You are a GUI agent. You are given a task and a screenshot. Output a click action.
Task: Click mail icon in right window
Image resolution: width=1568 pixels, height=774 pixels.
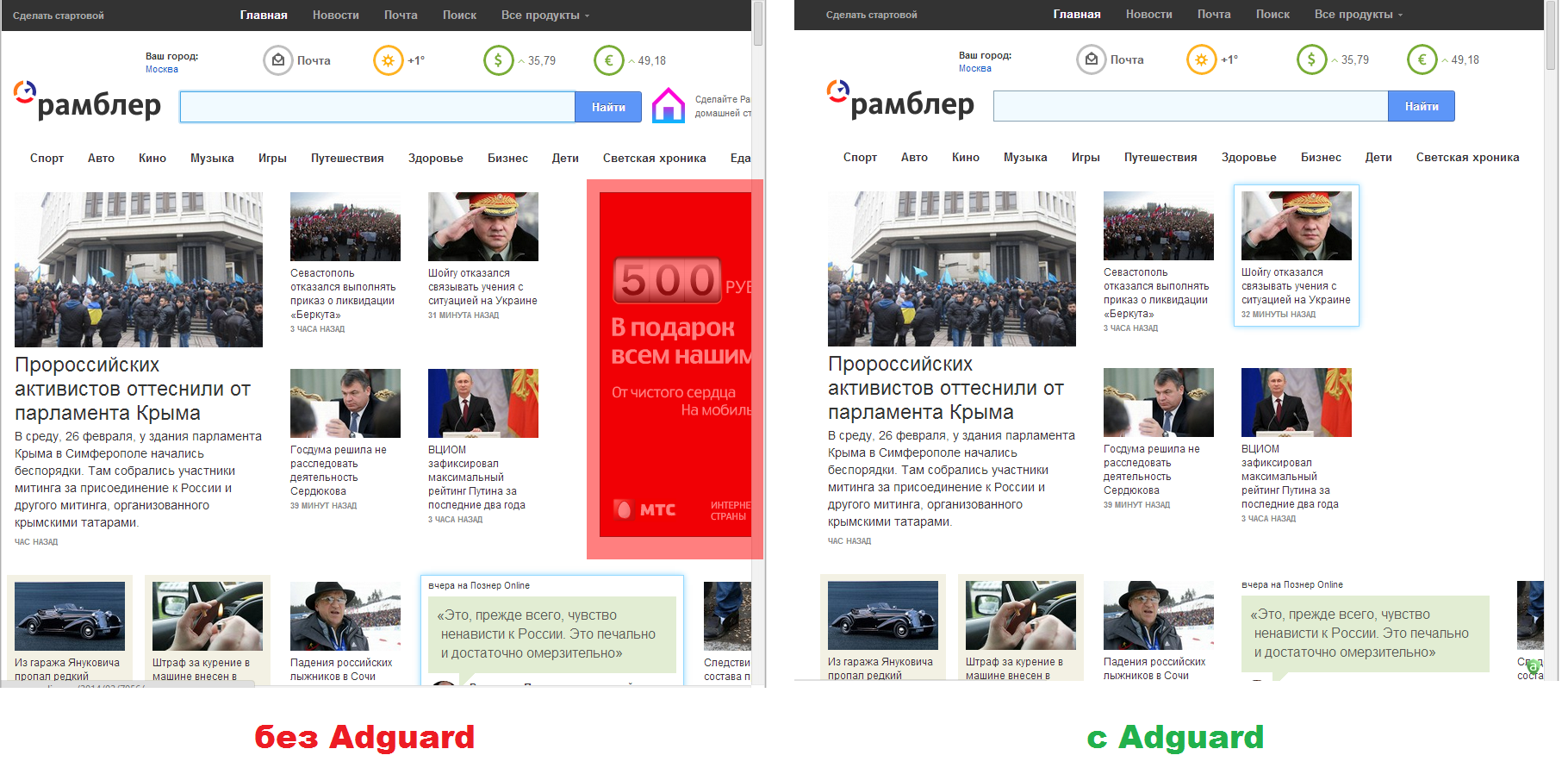pos(1091,59)
